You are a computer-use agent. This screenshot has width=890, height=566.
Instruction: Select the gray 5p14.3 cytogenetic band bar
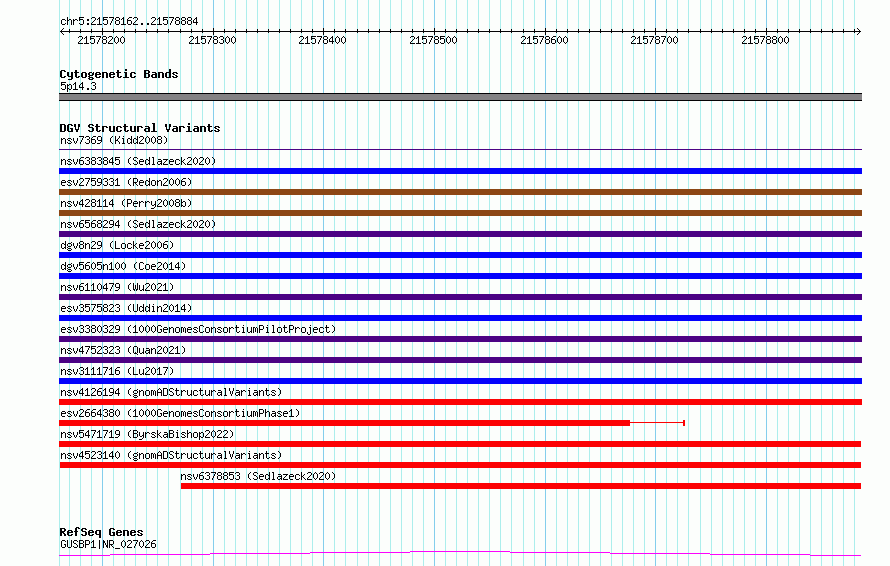460,97
